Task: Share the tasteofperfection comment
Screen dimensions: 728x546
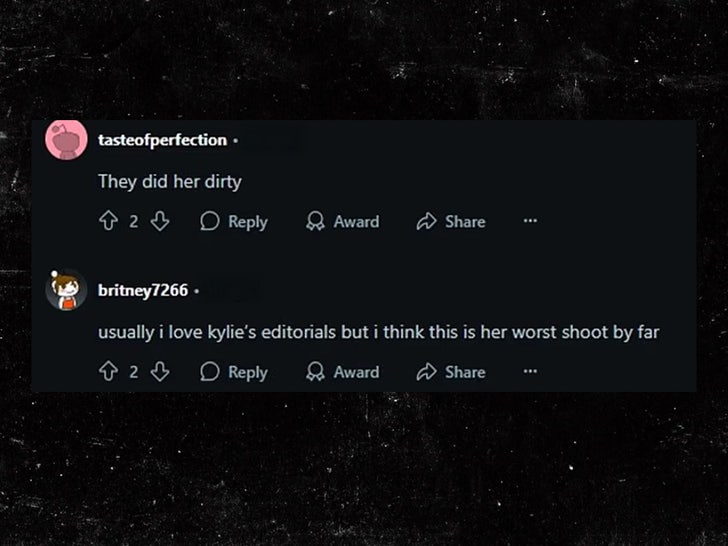Action: tap(451, 222)
